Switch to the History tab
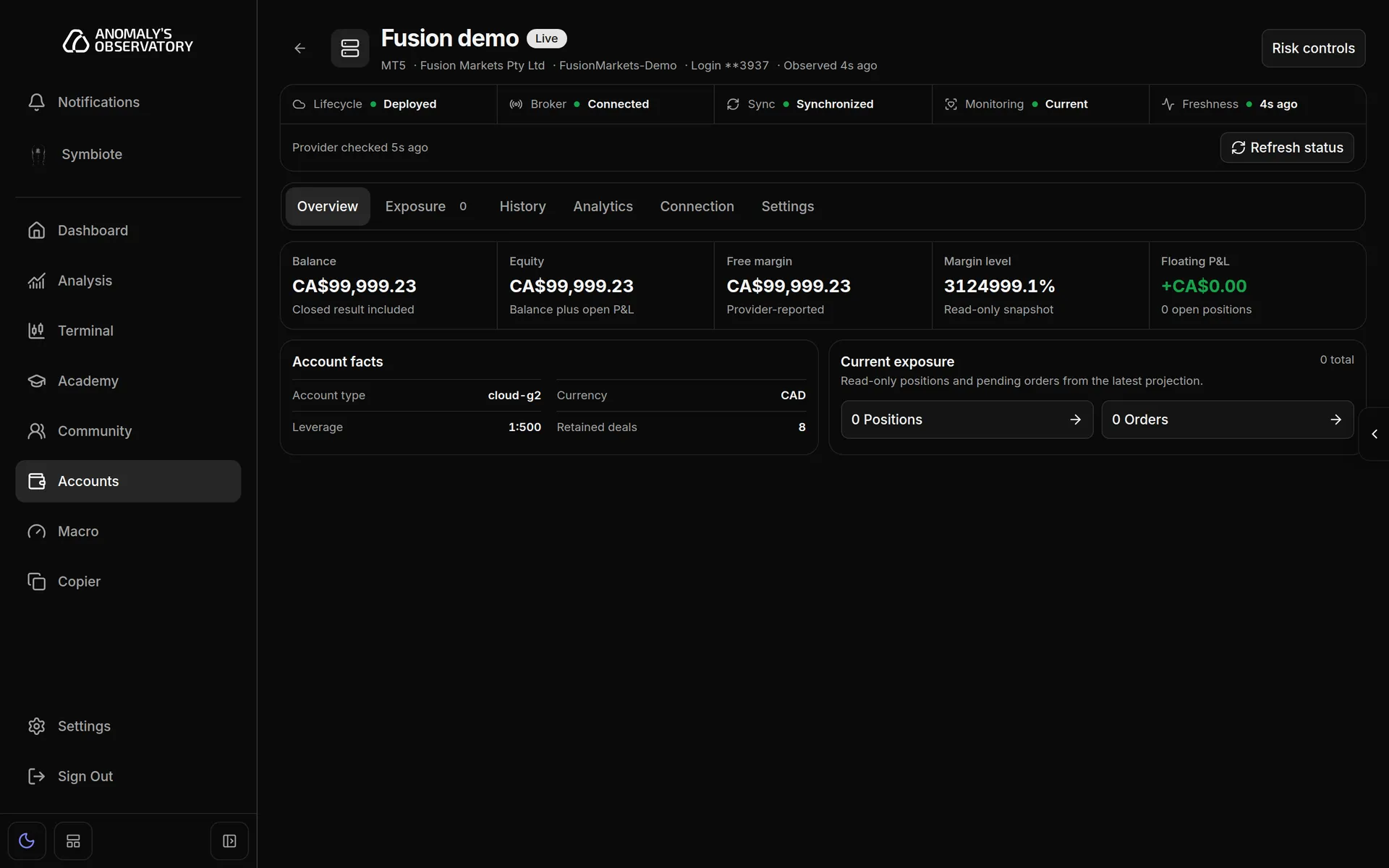The width and height of the screenshot is (1389, 868). (522, 206)
